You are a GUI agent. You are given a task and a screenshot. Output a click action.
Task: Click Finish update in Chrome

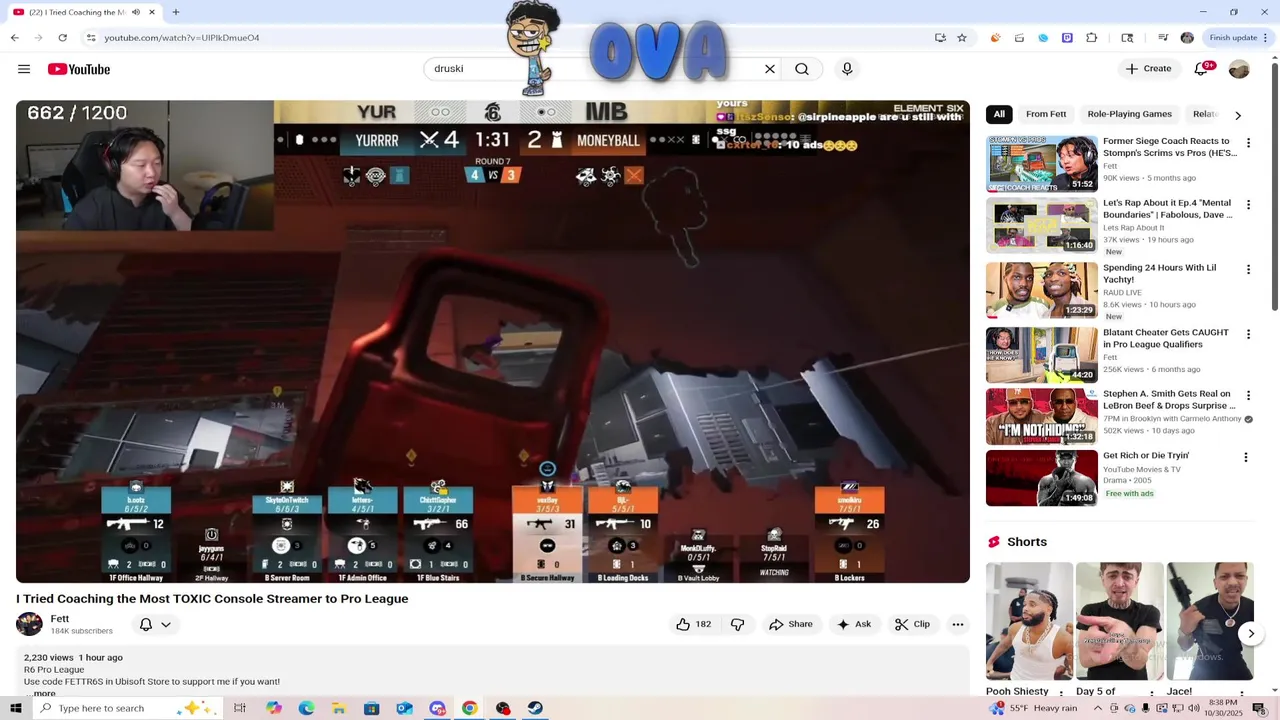(1233, 38)
